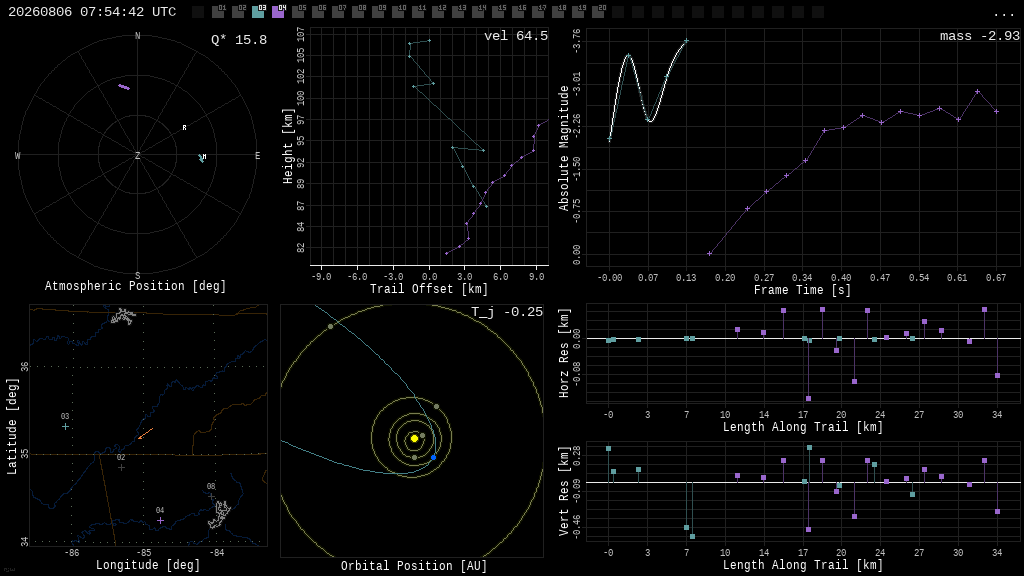The height and width of the screenshot is (576, 1024).
Task: Click Latitude [deg] axis label
Action: pyautogui.click(x=12, y=426)
